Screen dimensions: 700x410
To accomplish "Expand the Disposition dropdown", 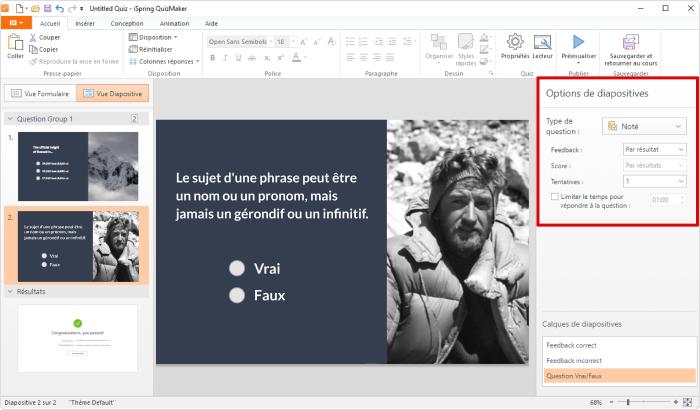I will [x=153, y=37].
